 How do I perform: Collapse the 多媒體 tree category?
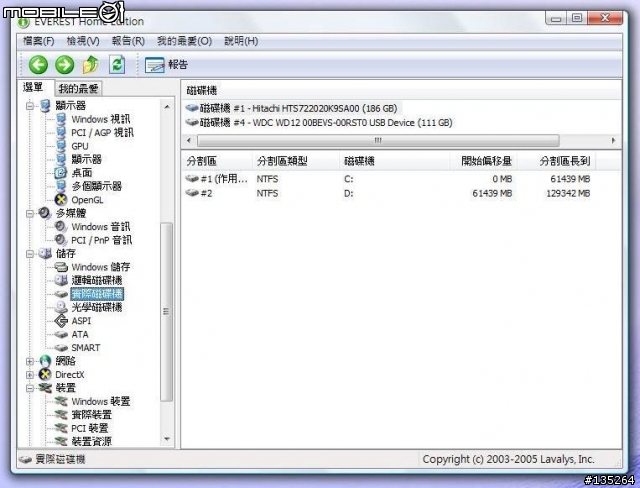pyautogui.click(x=30, y=213)
